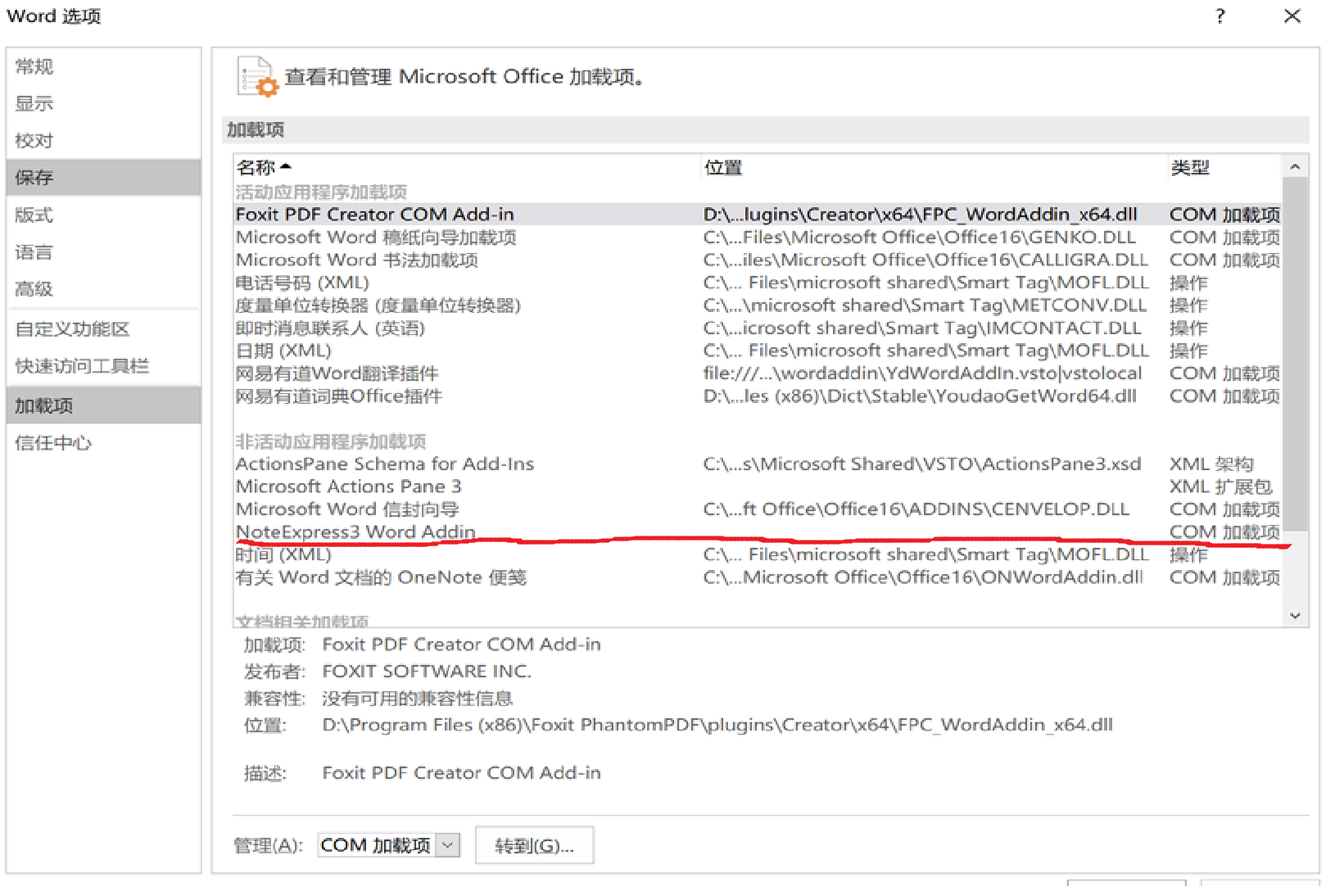1344x896 pixels.
Task: Select 网易有道Word翻译插件 row
Action: 757,373
